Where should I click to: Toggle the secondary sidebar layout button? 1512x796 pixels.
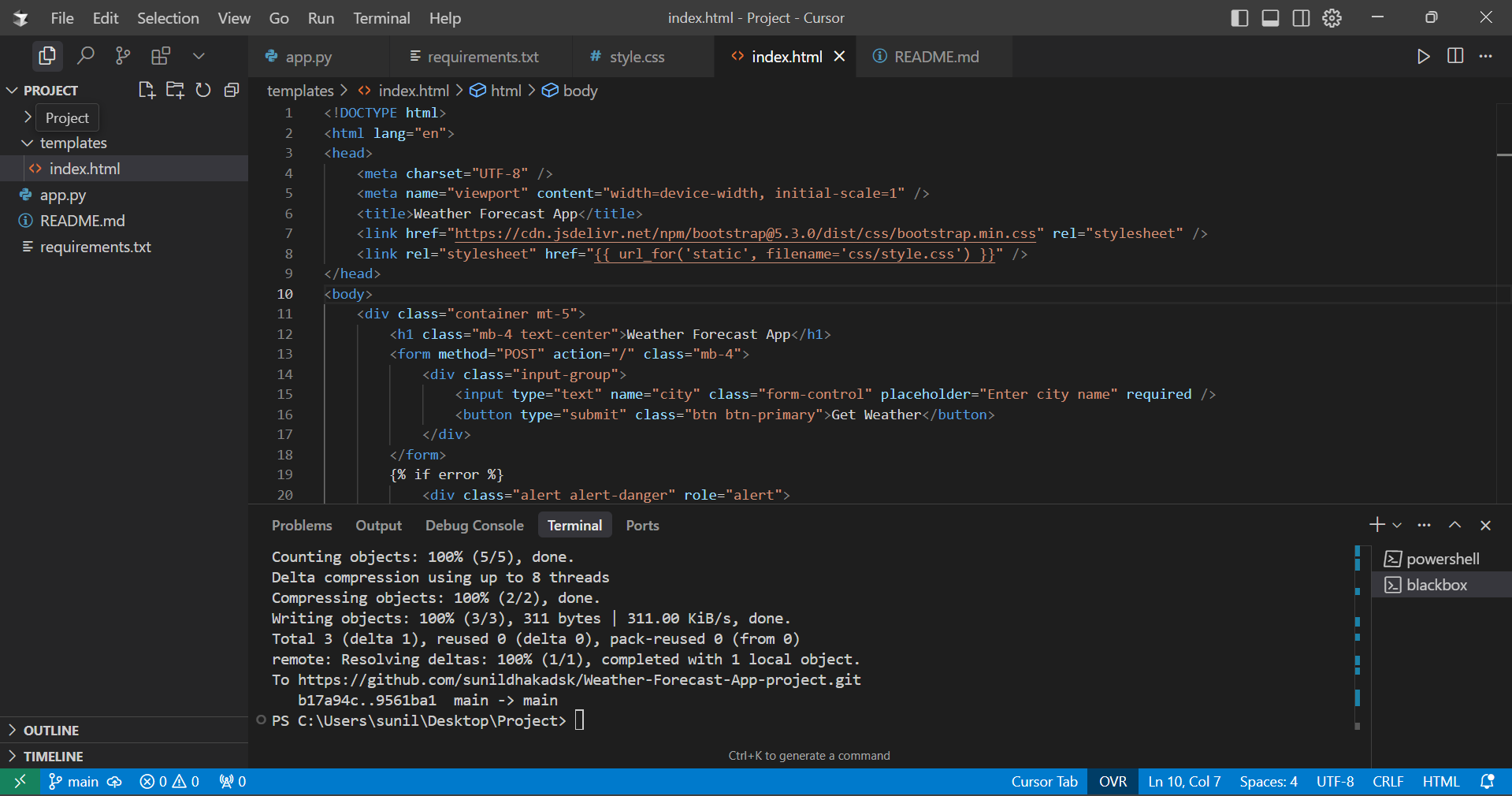(1301, 18)
